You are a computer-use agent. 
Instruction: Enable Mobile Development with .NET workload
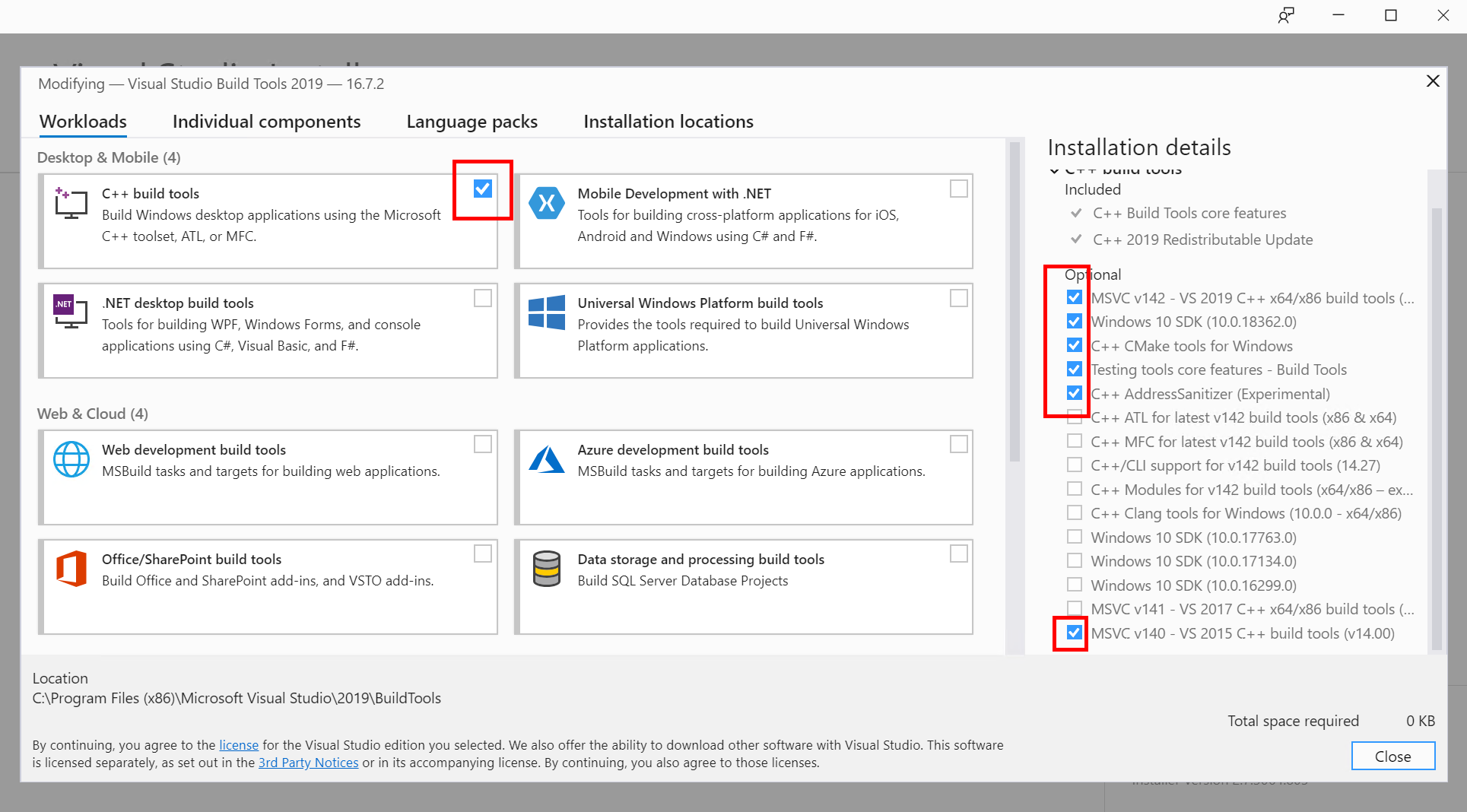point(959,189)
